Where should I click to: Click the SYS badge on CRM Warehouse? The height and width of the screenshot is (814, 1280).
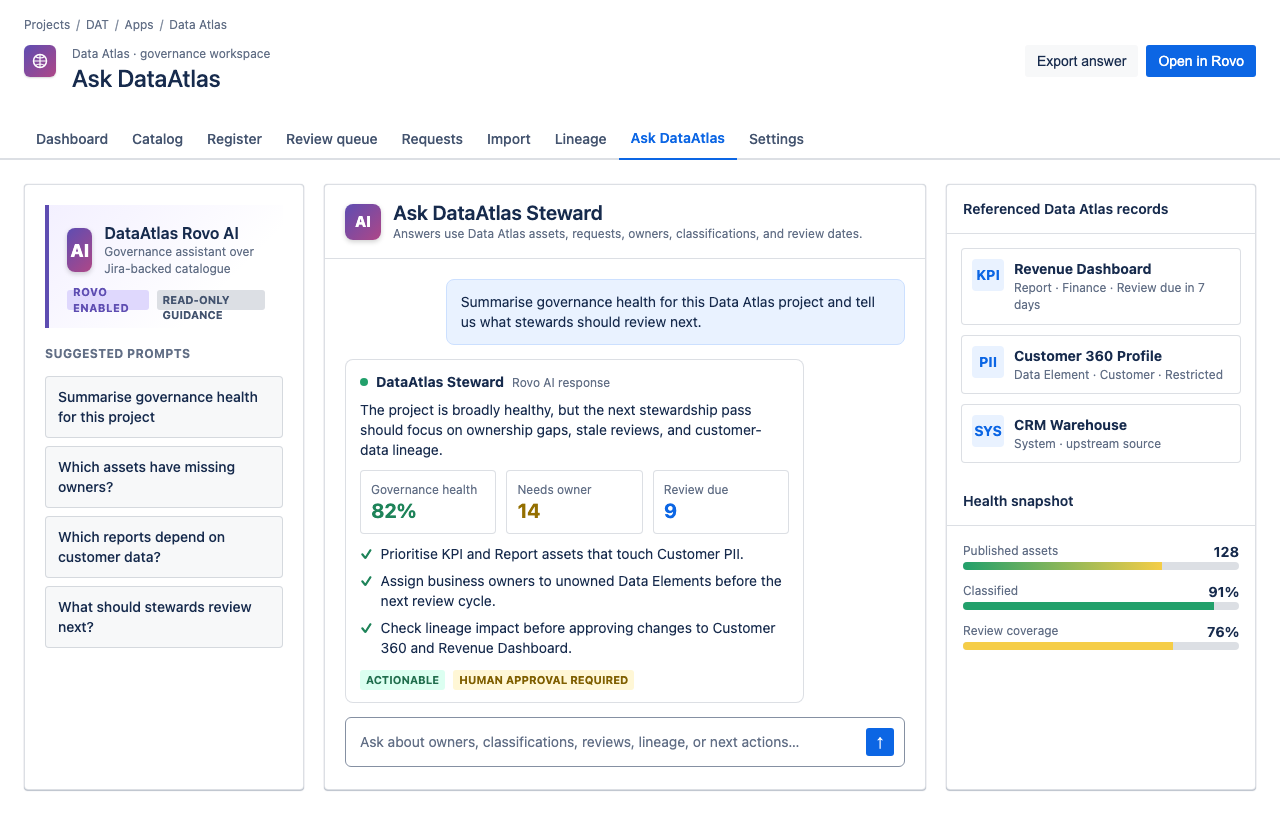pyautogui.click(x=988, y=431)
